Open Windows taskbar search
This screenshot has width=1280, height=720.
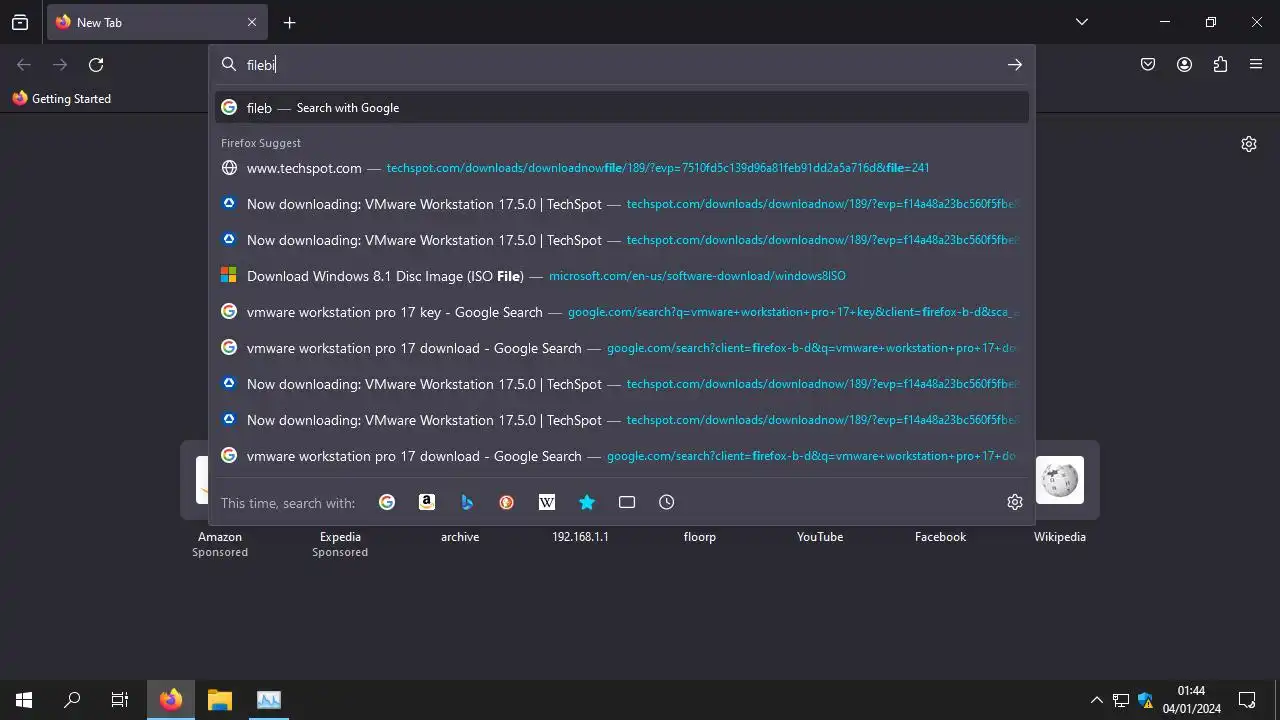tap(72, 700)
